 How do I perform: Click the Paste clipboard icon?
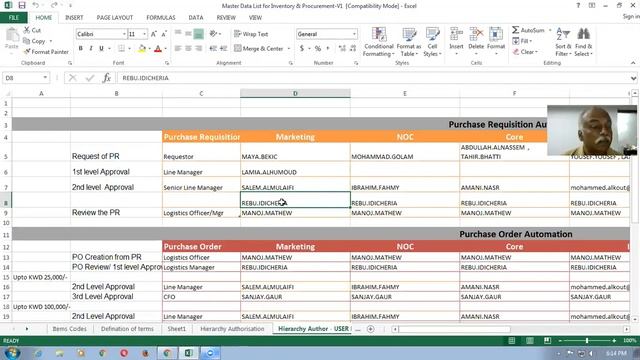click(x=12, y=35)
